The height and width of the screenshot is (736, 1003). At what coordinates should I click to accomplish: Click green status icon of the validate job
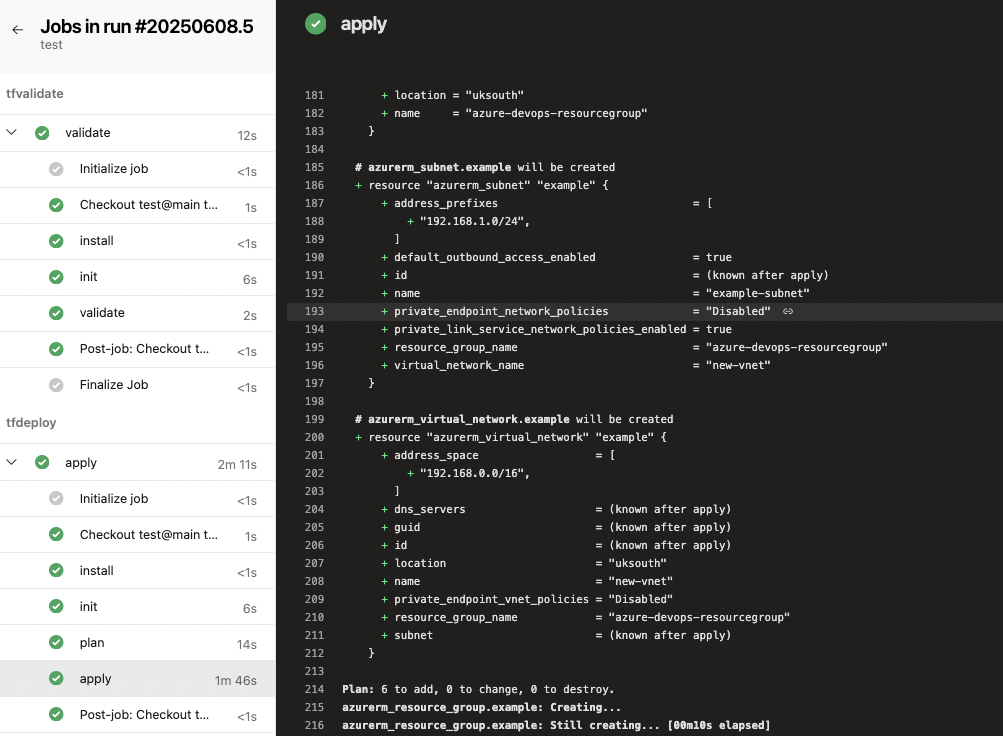click(42, 133)
